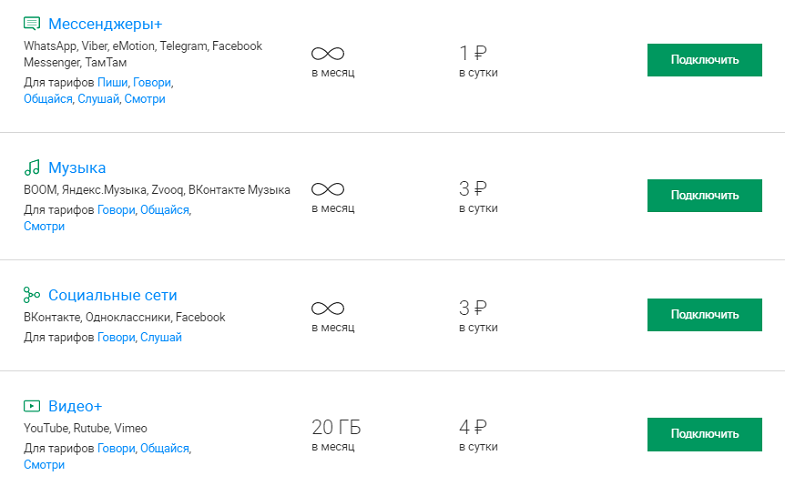
Task: Open the Видео+ option title
Action: [75, 406]
